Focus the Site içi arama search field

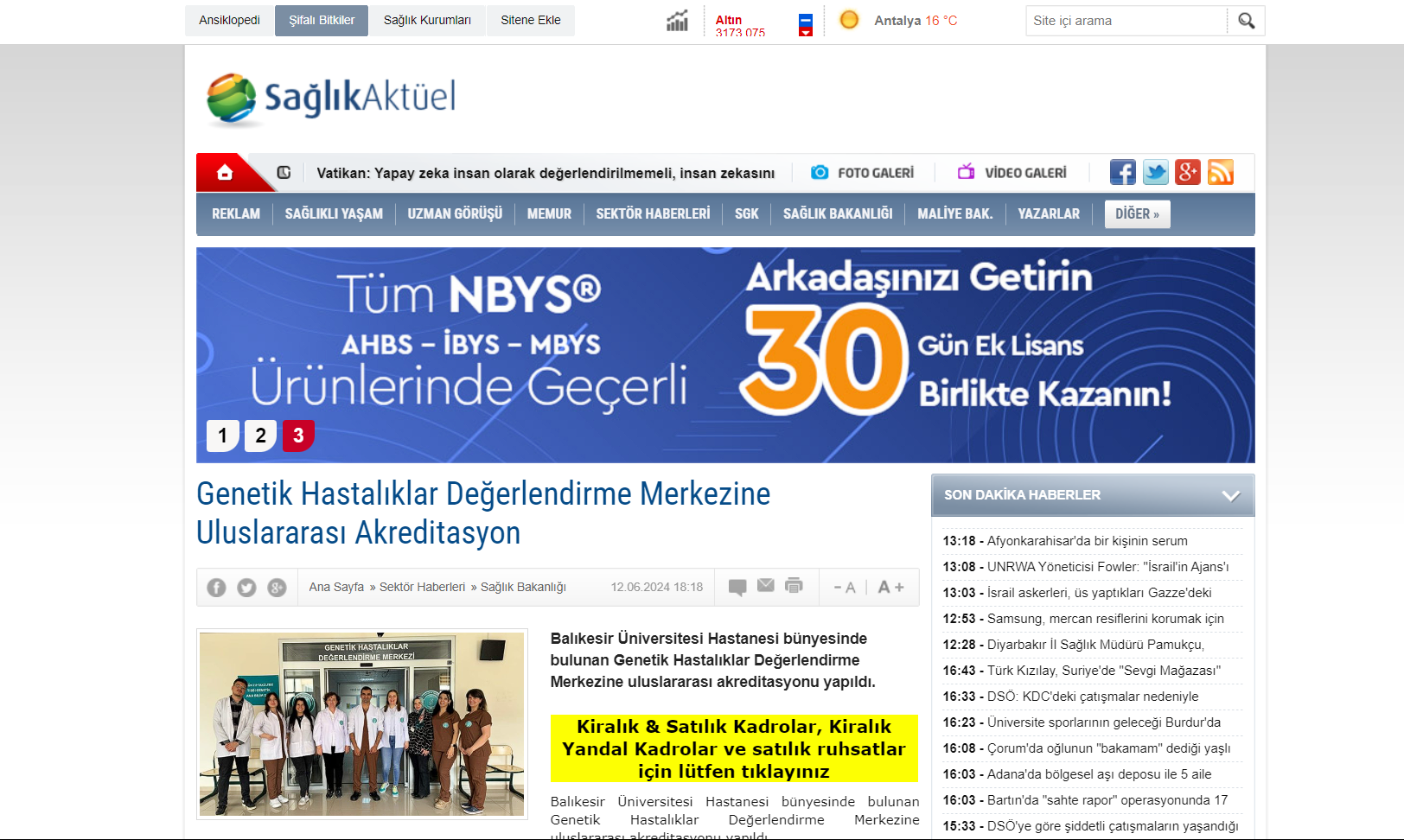pos(1126,21)
